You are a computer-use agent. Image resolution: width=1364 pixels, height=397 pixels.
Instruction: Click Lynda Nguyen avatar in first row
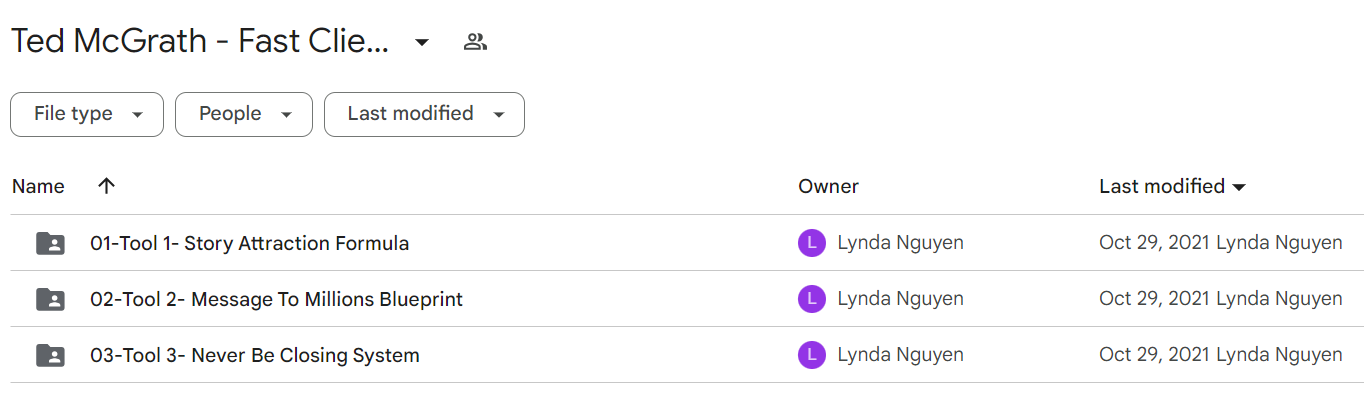812,243
